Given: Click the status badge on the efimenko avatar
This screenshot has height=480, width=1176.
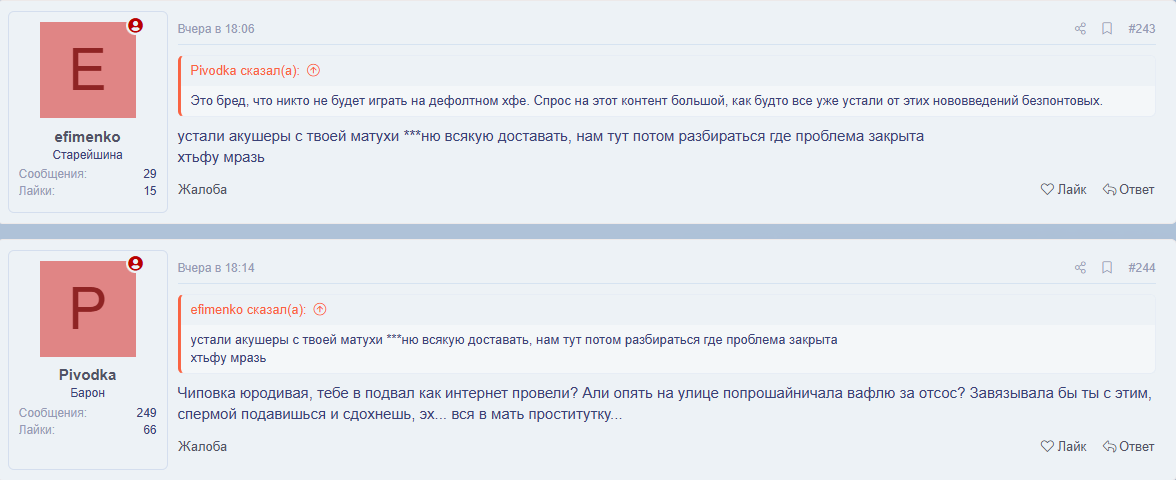Looking at the screenshot, I should tap(135, 25).
